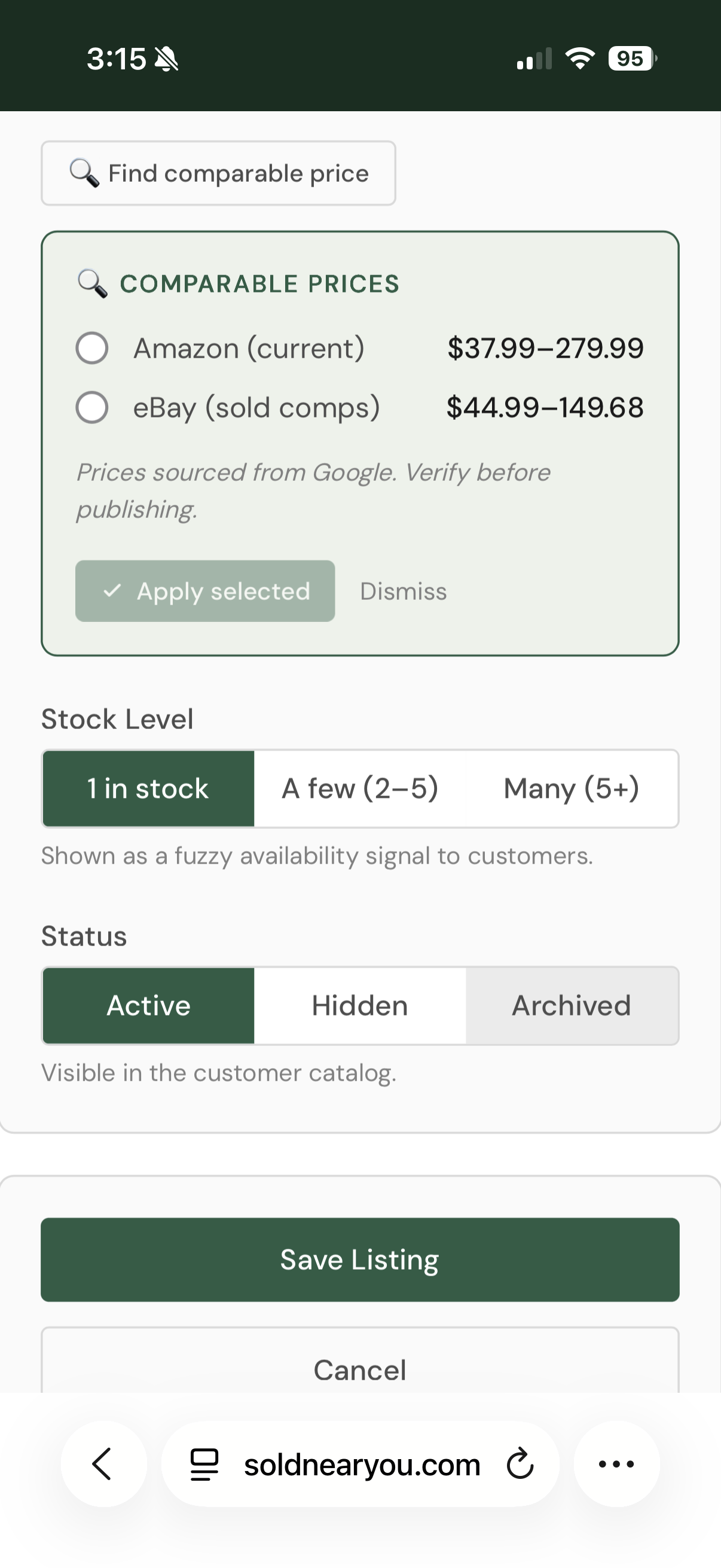Set stock level to 1 in stock
The image size is (721, 1568).
tap(148, 789)
